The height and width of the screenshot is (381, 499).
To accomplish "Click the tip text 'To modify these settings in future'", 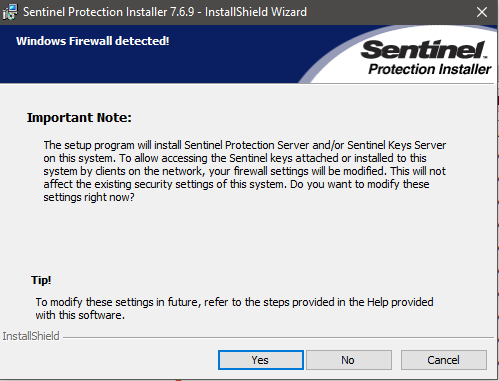I will [234, 308].
